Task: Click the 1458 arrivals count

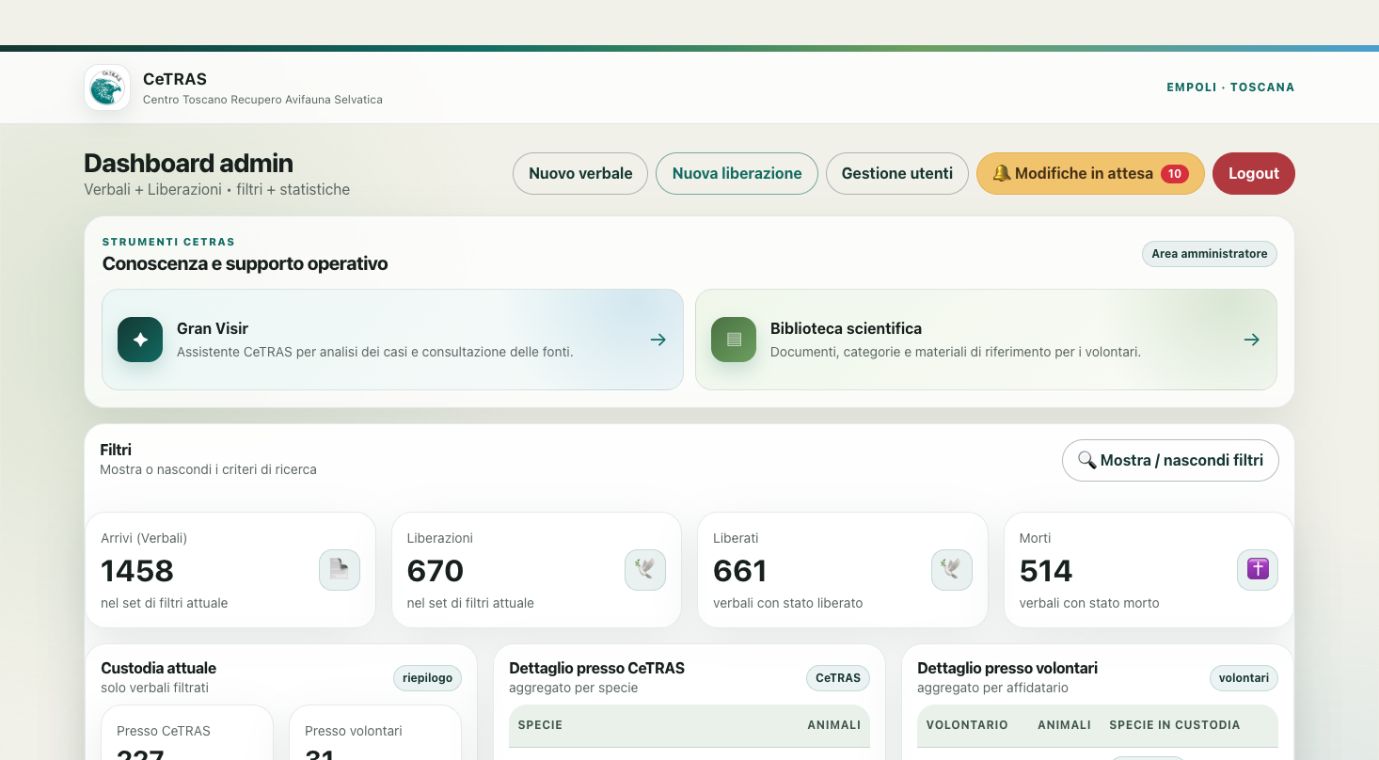Action: pyautogui.click(x=137, y=571)
